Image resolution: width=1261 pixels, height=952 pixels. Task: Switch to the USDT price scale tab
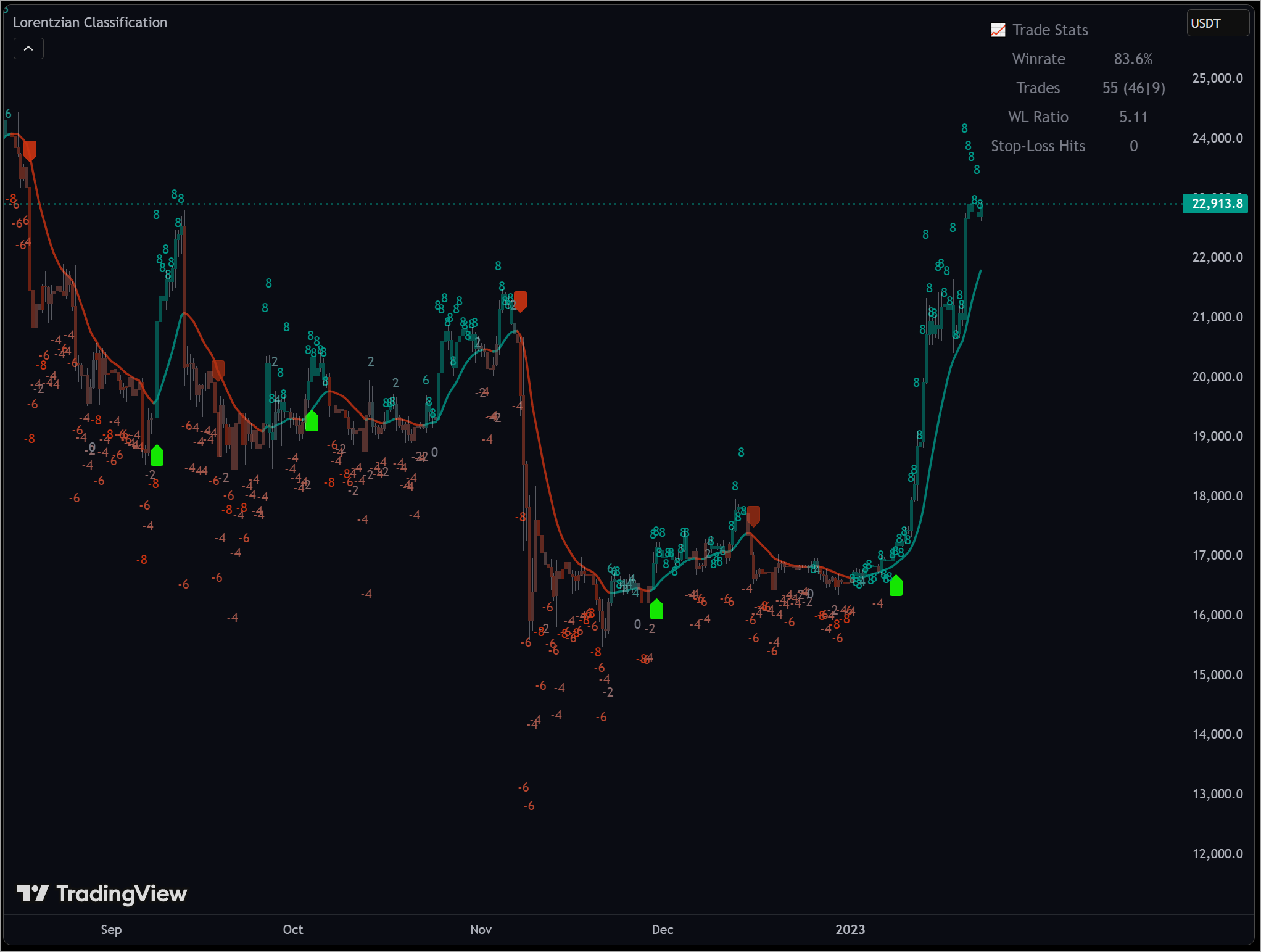coord(1217,23)
